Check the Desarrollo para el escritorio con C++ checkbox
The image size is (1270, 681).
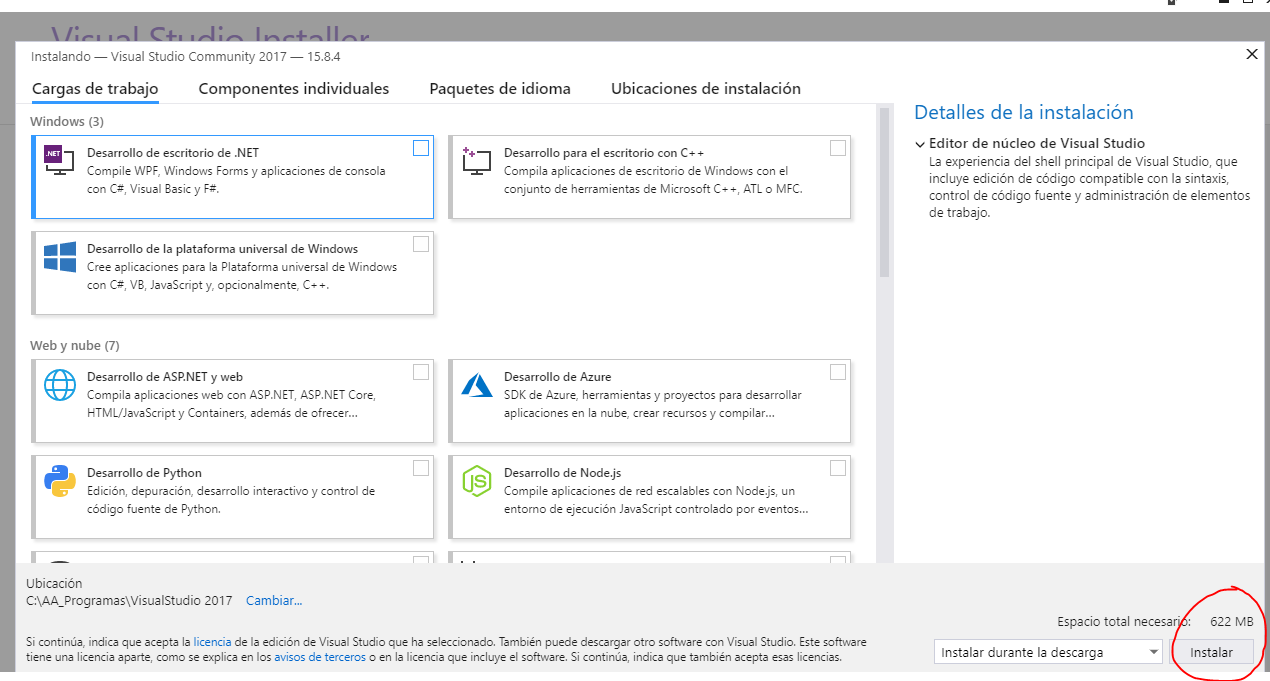click(x=838, y=148)
